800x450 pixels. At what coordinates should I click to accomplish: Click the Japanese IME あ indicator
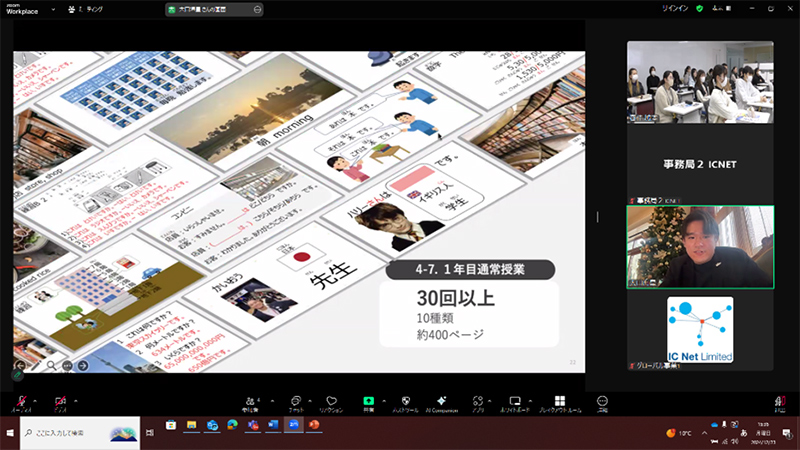point(744,433)
